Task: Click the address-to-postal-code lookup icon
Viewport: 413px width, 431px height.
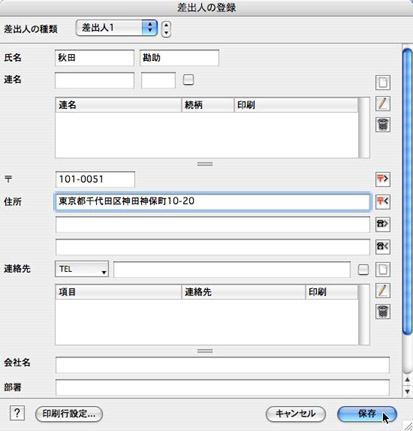Action: click(383, 201)
